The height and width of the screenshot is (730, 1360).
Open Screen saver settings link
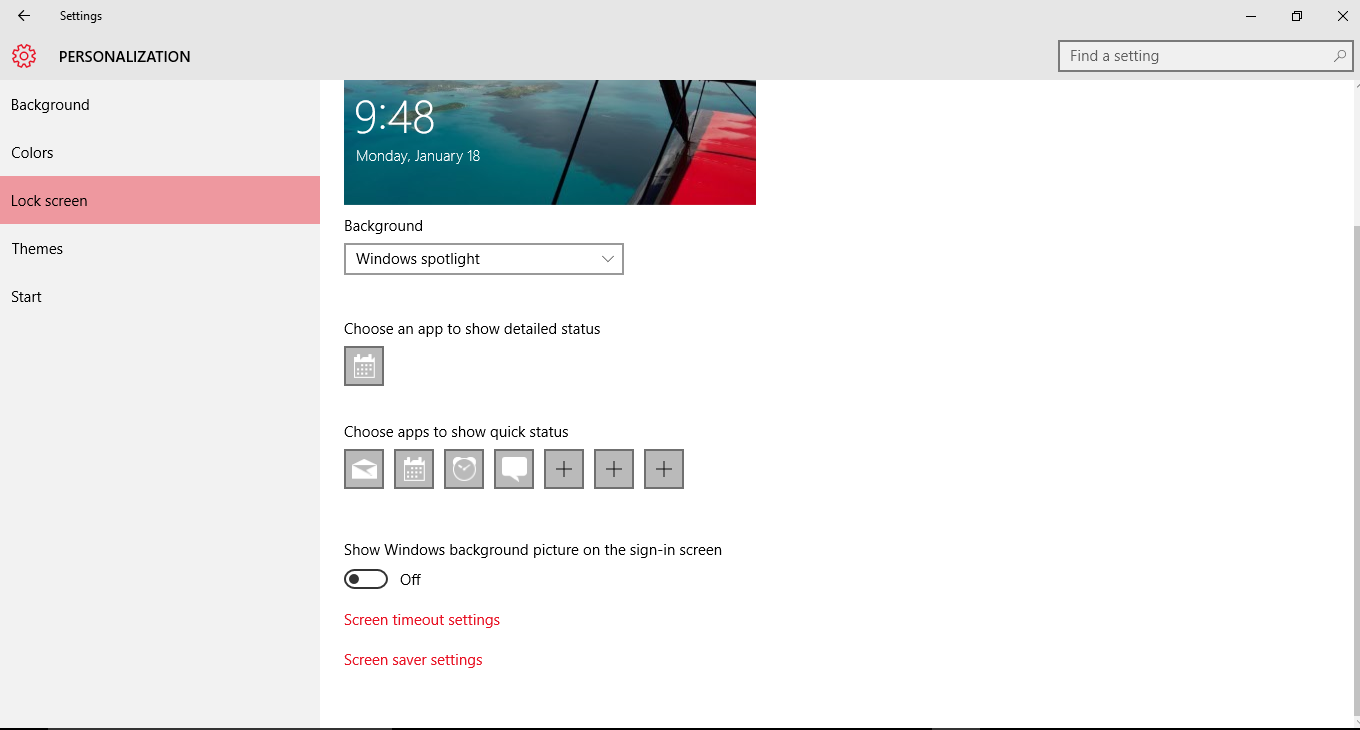coord(413,660)
